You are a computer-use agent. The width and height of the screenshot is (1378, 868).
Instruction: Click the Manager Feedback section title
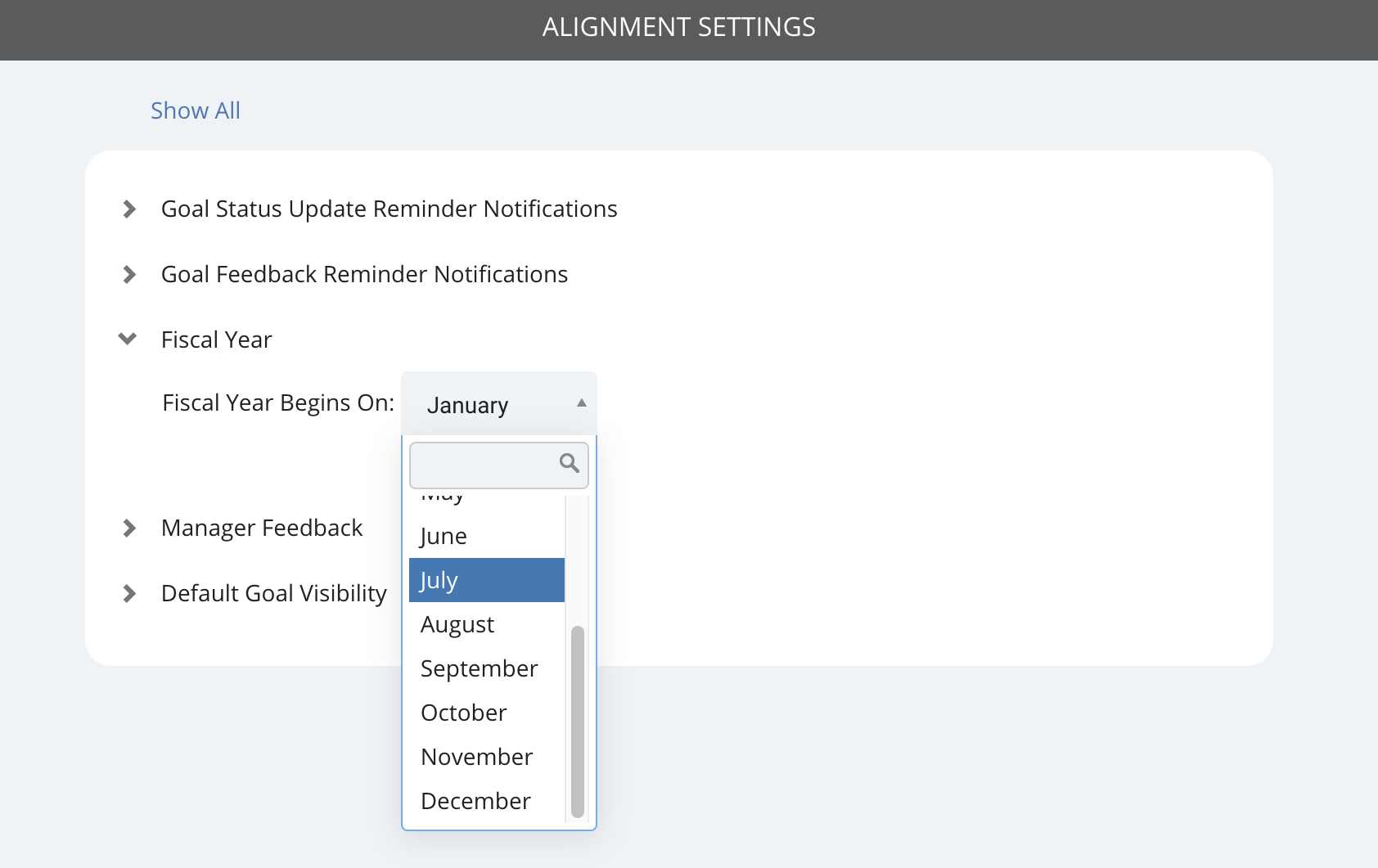[262, 528]
